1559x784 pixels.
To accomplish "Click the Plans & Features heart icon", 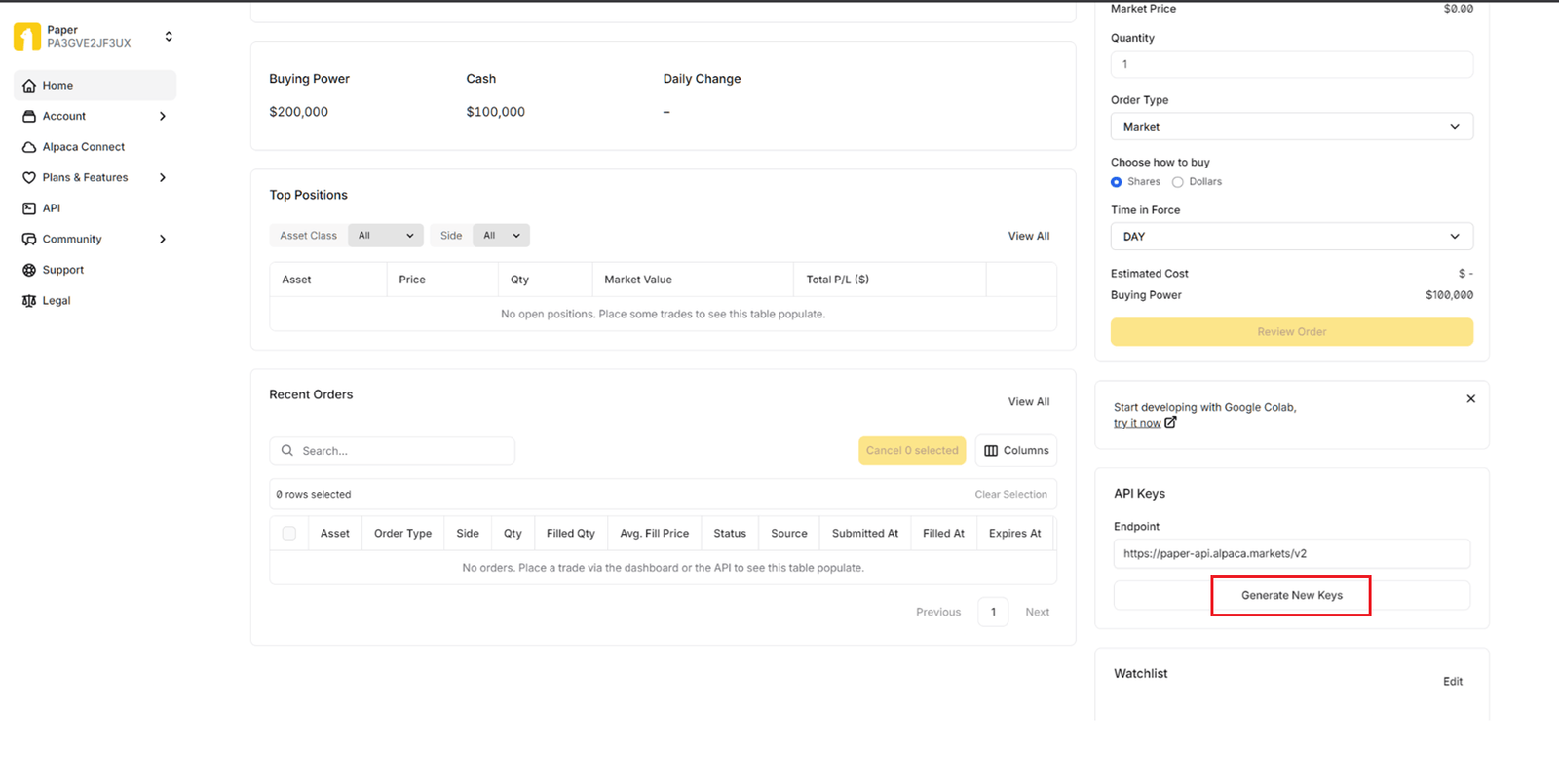I will (x=29, y=178).
